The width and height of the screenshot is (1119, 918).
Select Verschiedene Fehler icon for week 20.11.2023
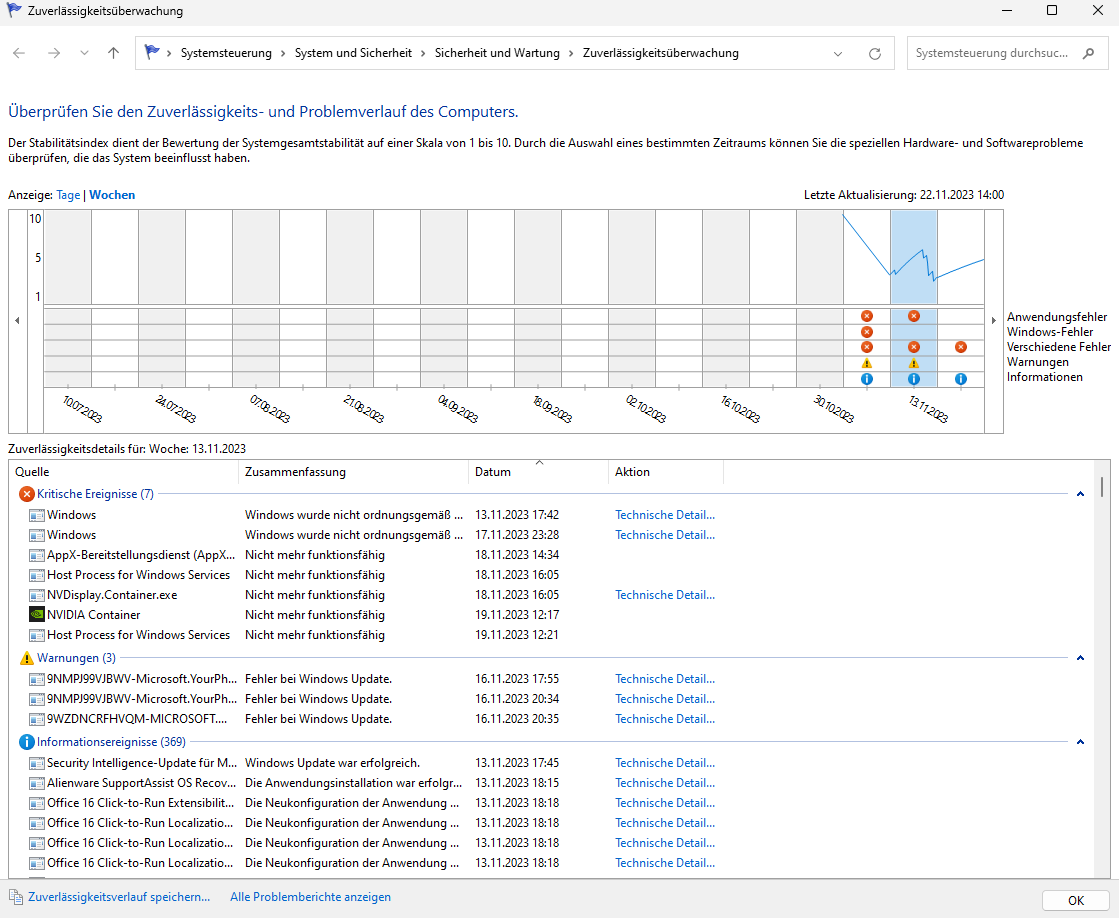pyautogui.click(x=961, y=347)
